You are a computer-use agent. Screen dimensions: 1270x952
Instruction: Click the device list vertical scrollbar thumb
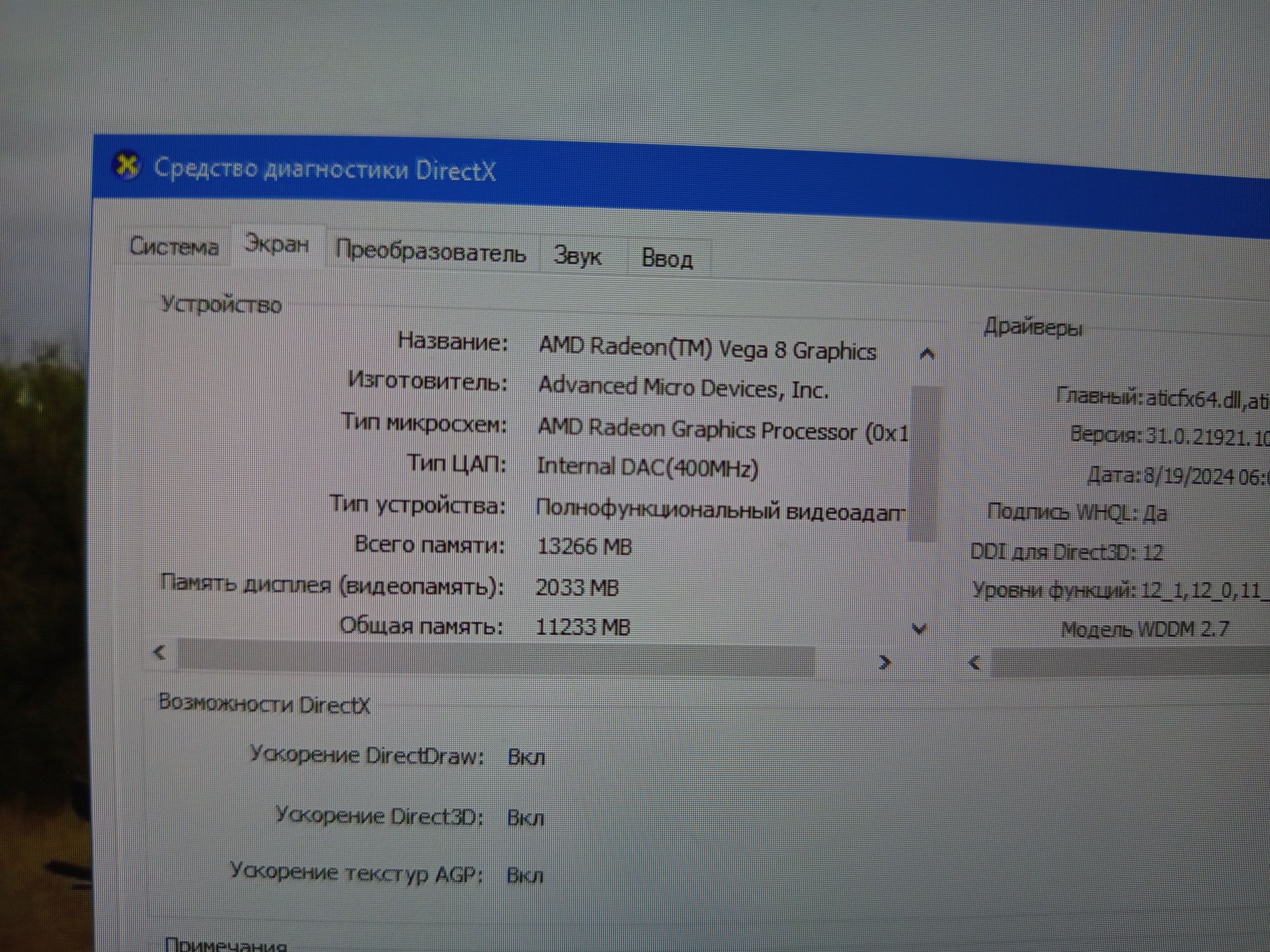click(x=924, y=463)
